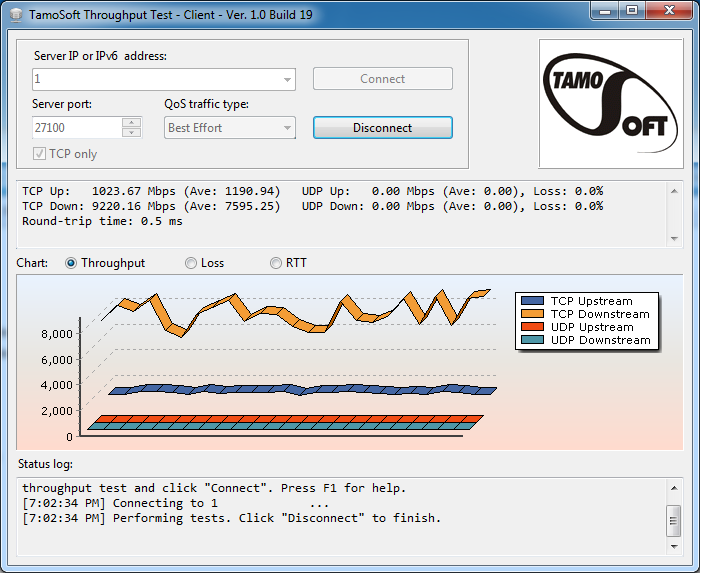Select the Loss chart radio button
This screenshot has width=701, height=575.
pos(191,263)
